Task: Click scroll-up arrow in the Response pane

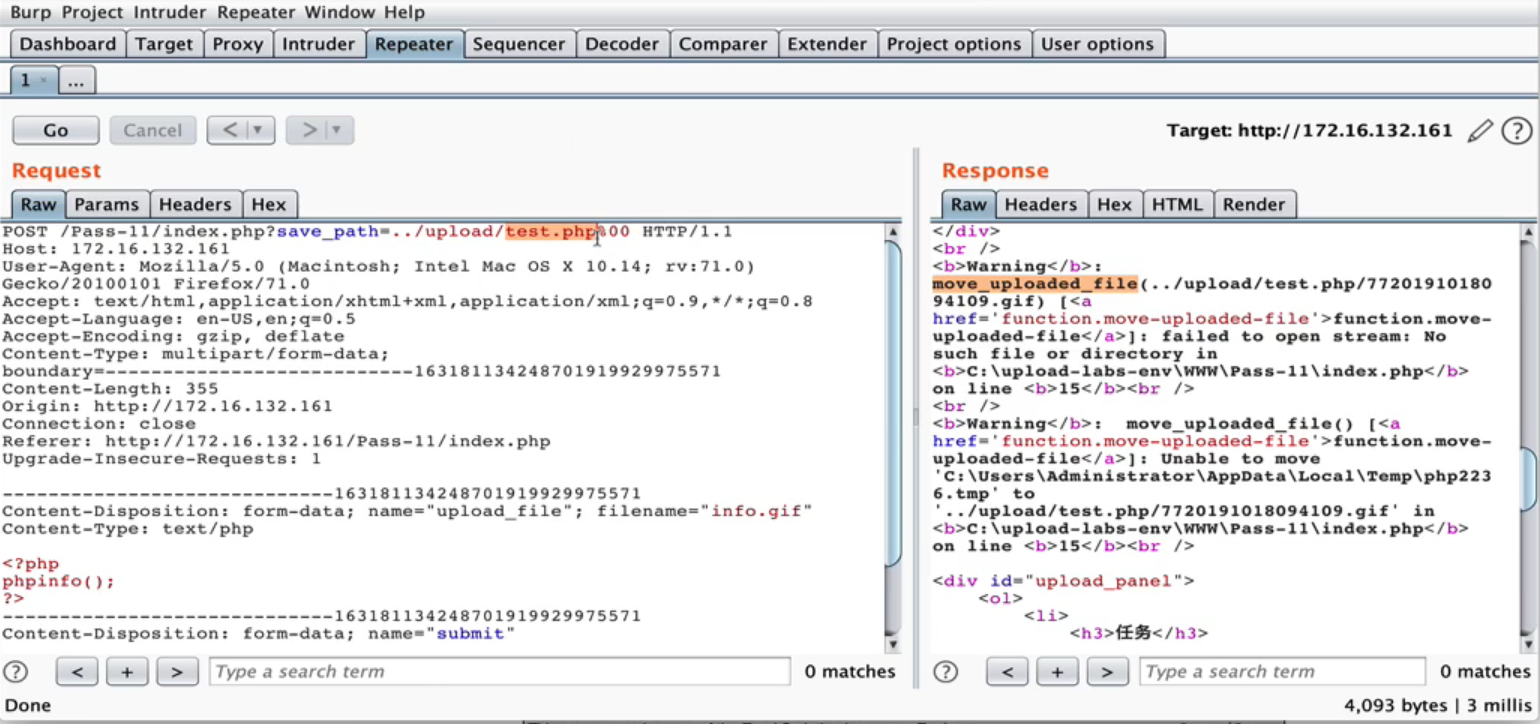Action: click(1528, 232)
